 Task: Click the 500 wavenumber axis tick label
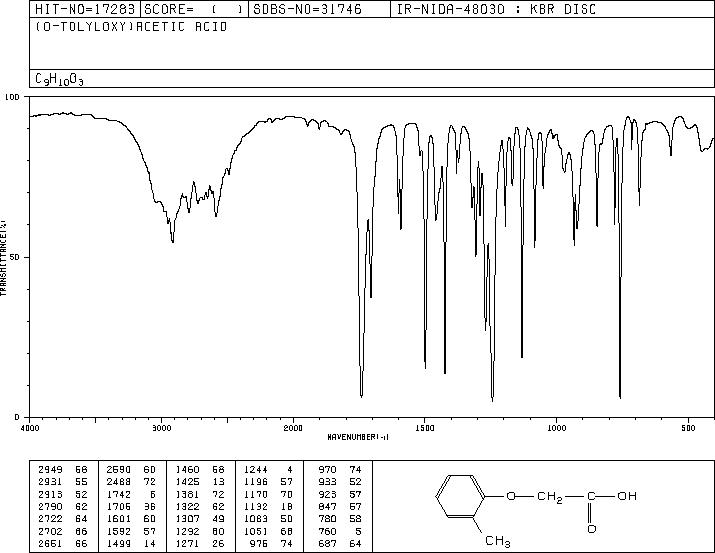[x=688, y=428]
